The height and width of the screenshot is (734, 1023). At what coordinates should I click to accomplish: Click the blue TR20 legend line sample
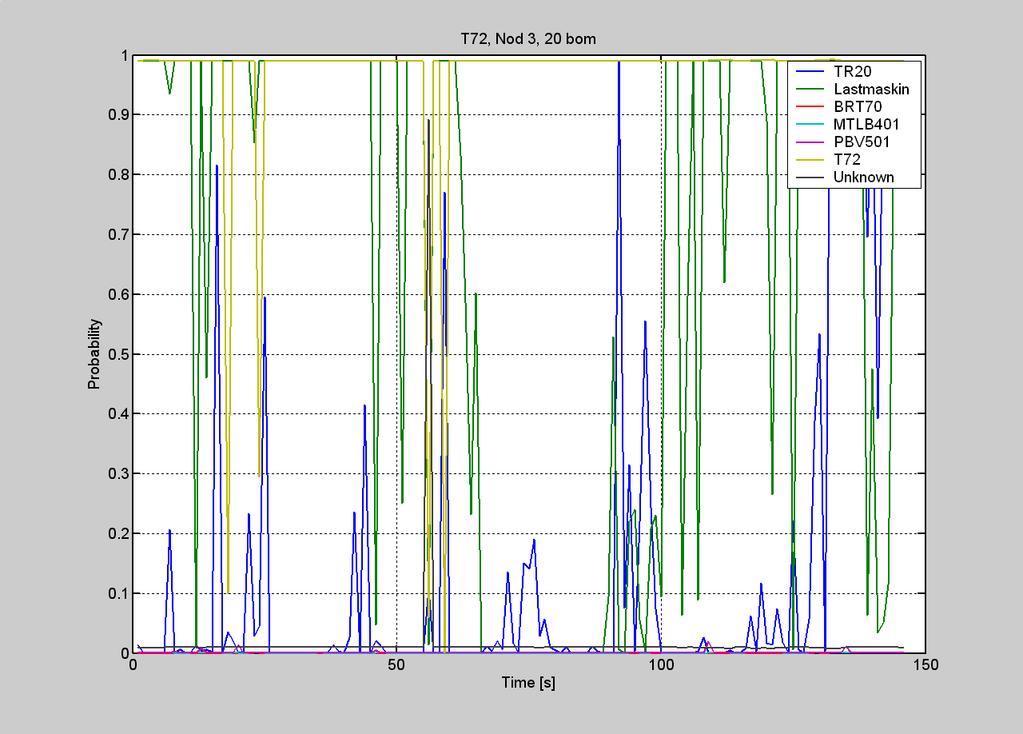pos(810,72)
